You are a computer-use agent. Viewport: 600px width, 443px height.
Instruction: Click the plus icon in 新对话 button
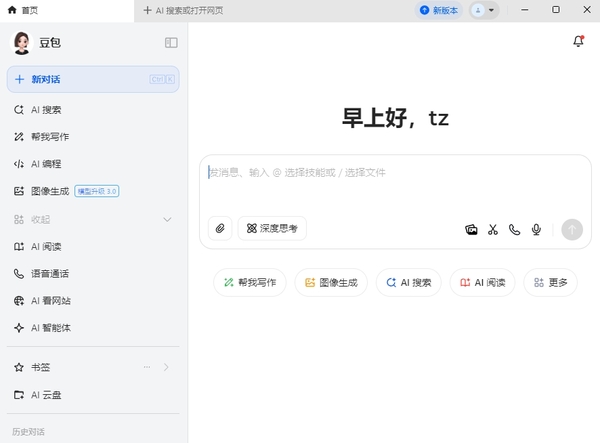click(20, 79)
